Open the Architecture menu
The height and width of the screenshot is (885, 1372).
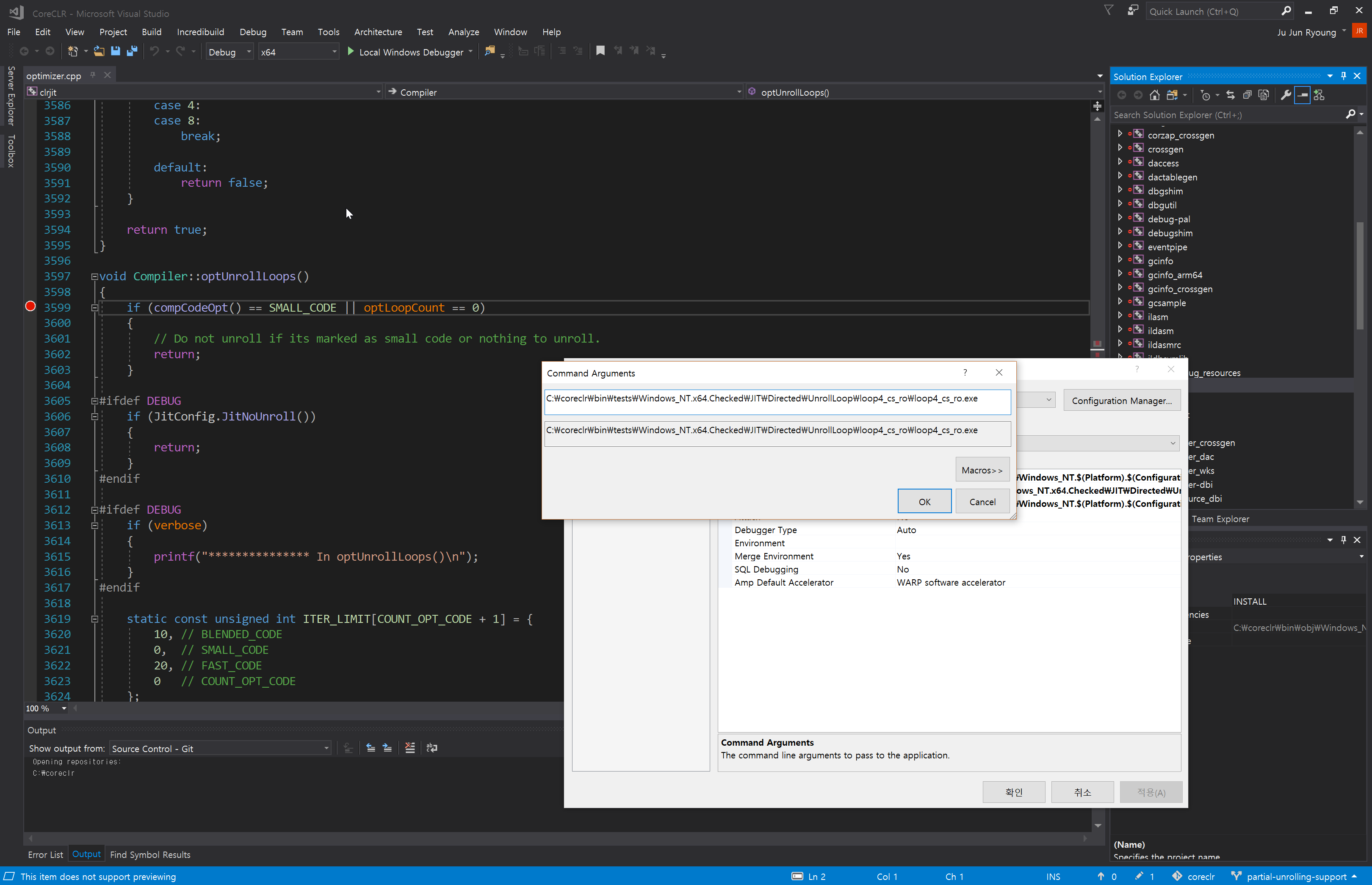click(x=377, y=32)
